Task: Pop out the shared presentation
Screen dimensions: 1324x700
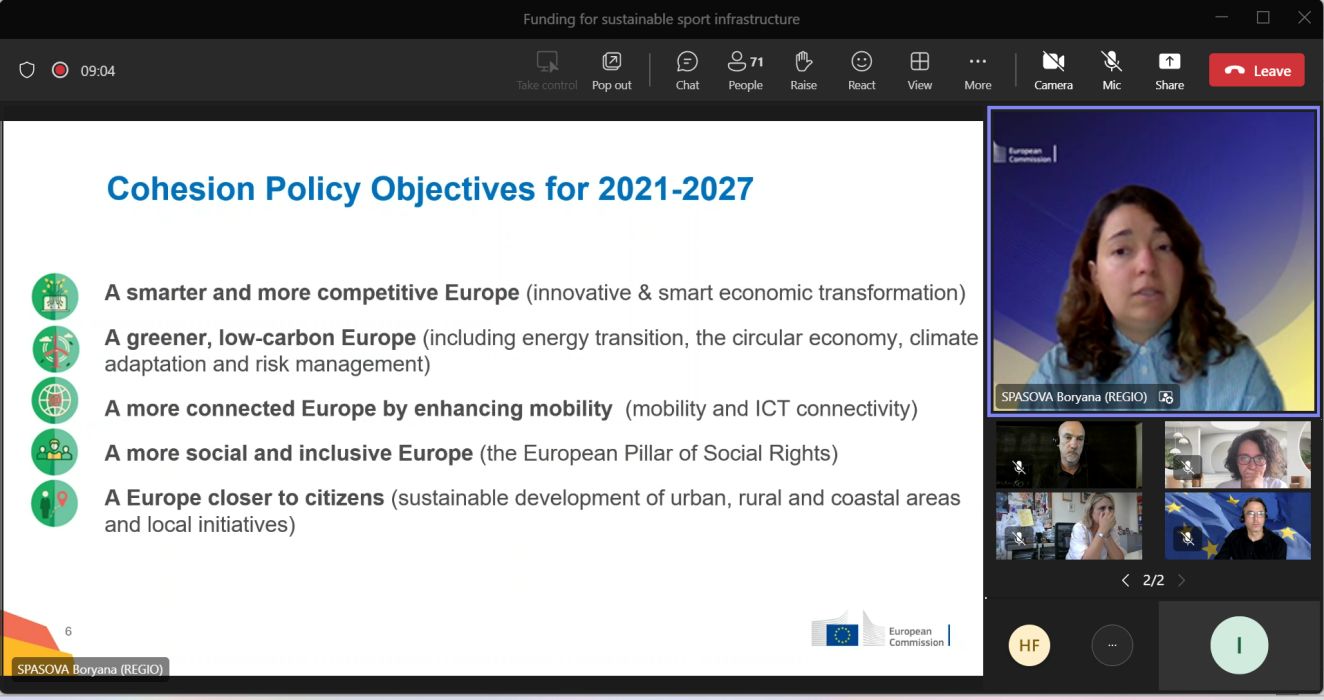Action: [x=611, y=71]
